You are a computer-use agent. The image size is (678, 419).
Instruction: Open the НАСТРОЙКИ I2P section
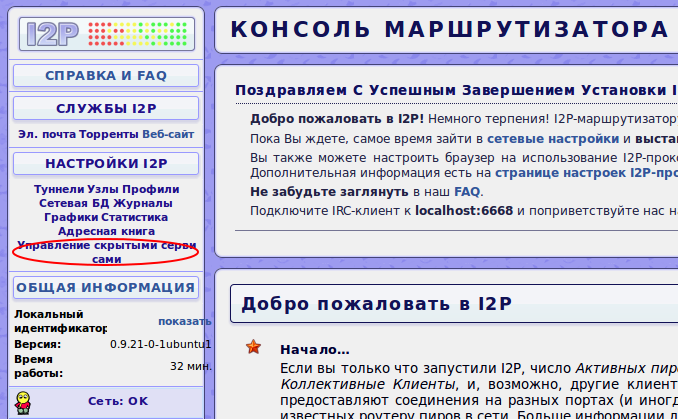(x=106, y=164)
